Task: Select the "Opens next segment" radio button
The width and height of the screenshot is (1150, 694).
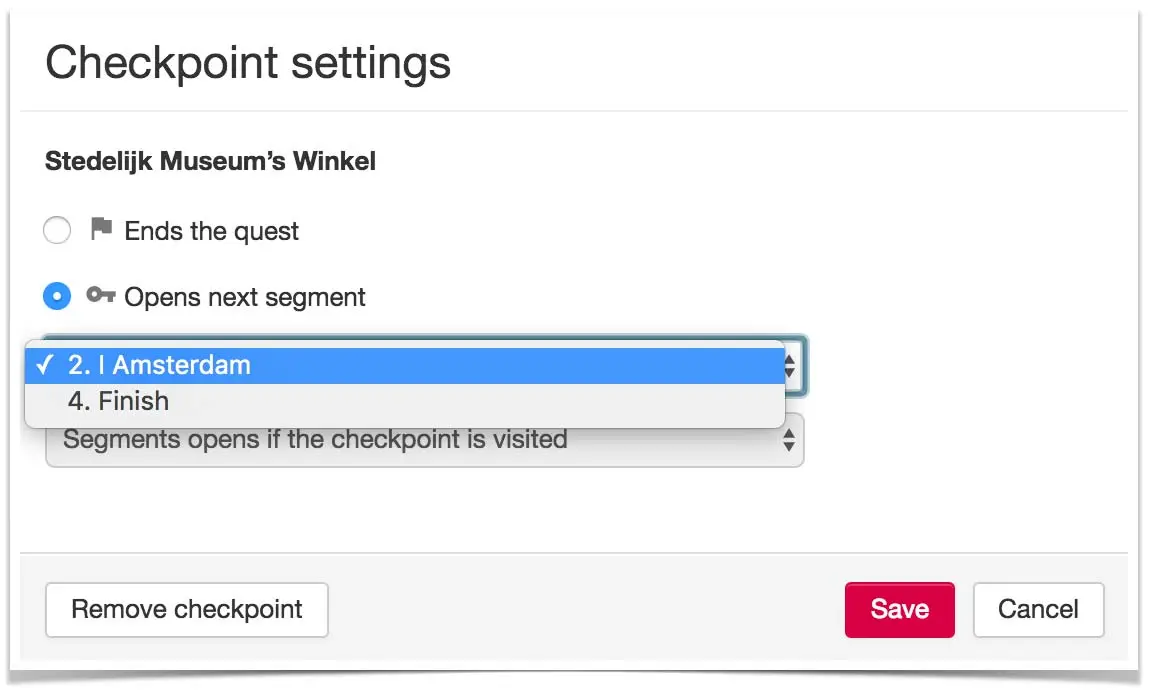Action: 57,296
